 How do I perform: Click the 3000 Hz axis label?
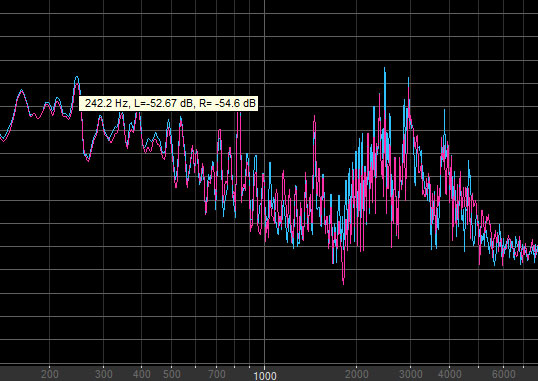pos(410,374)
